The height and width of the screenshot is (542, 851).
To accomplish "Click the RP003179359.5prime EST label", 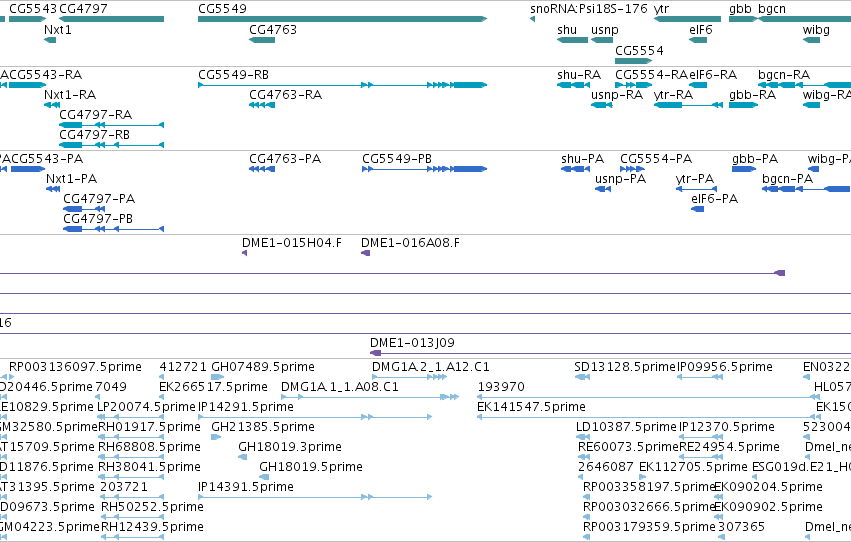I will [649, 527].
